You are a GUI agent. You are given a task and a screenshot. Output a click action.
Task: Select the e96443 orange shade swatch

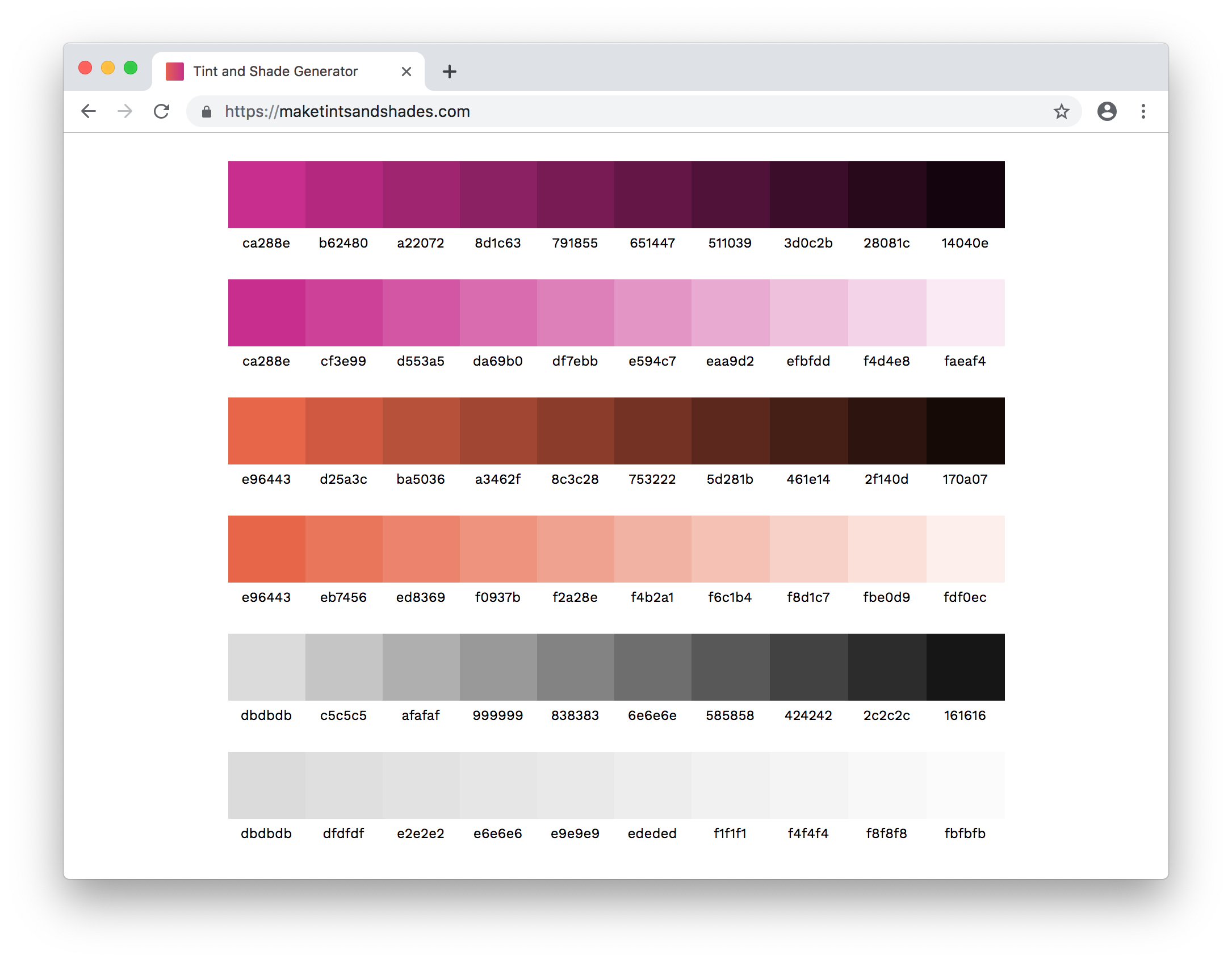266,431
